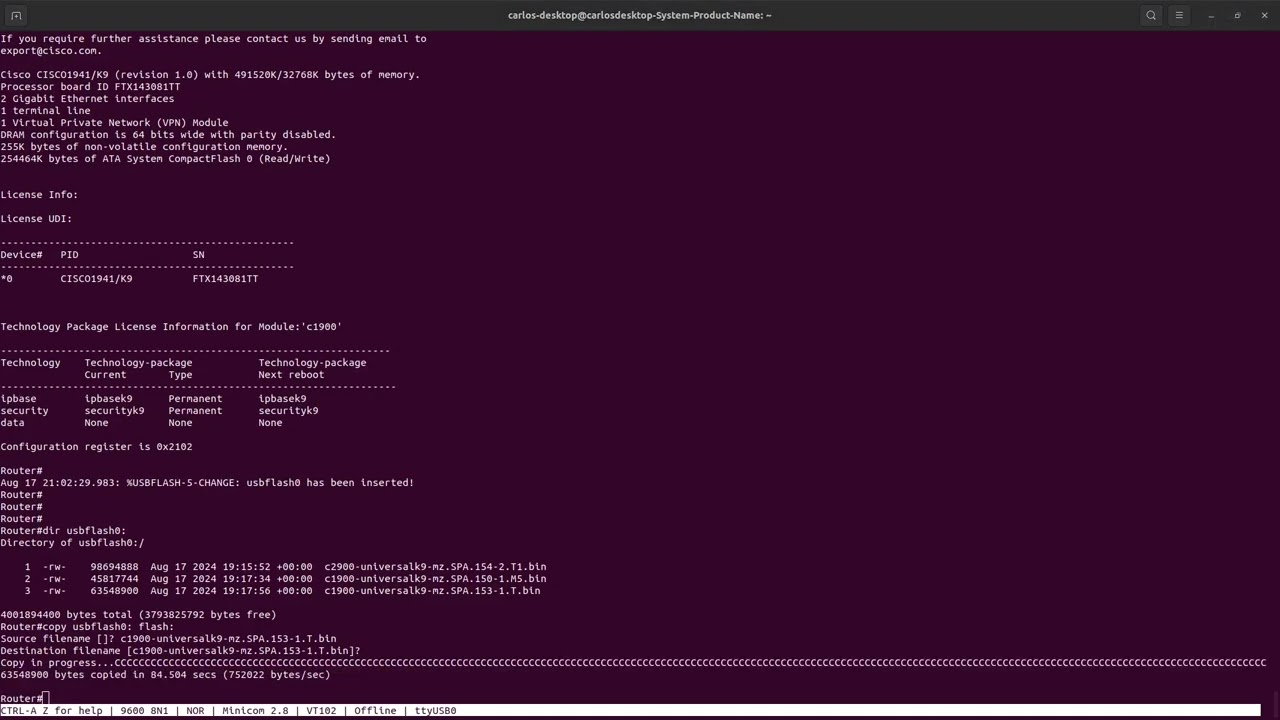The width and height of the screenshot is (1280, 720).
Task: Minimize the terminal window
Action: point(1211,15)
